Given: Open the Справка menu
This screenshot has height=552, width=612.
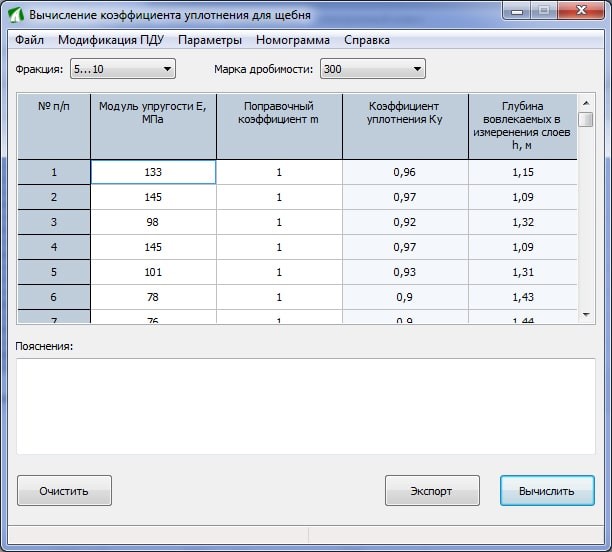Looking at the screenshot, I should pyautogui.click(x=367, y=40).
